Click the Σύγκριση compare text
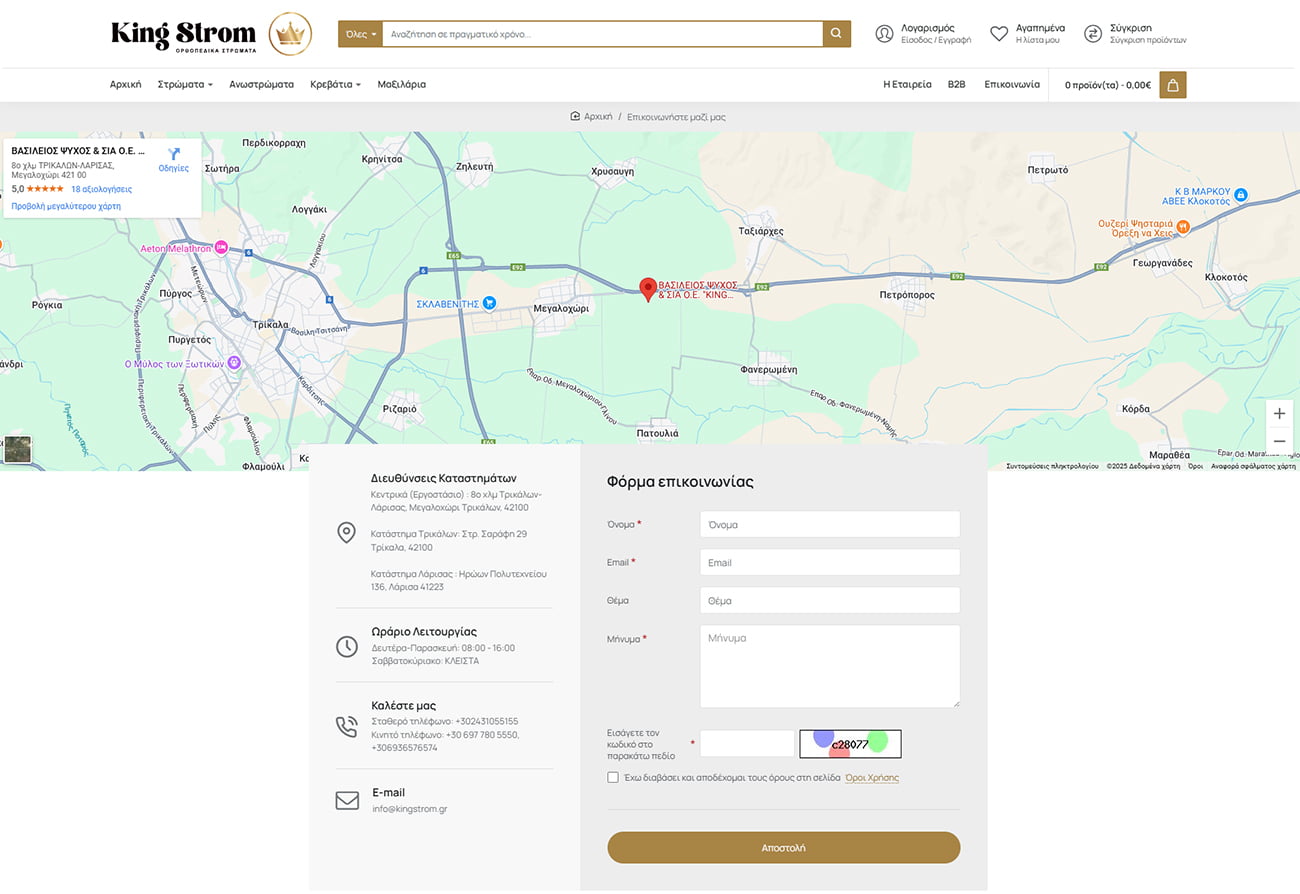This screenshot has height=894, width=1300. 1131,28
